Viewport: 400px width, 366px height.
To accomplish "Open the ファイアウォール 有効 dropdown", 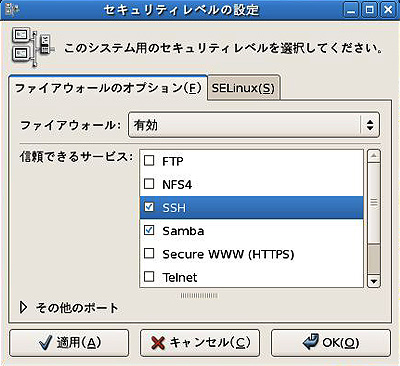I will tap(254, 125).
